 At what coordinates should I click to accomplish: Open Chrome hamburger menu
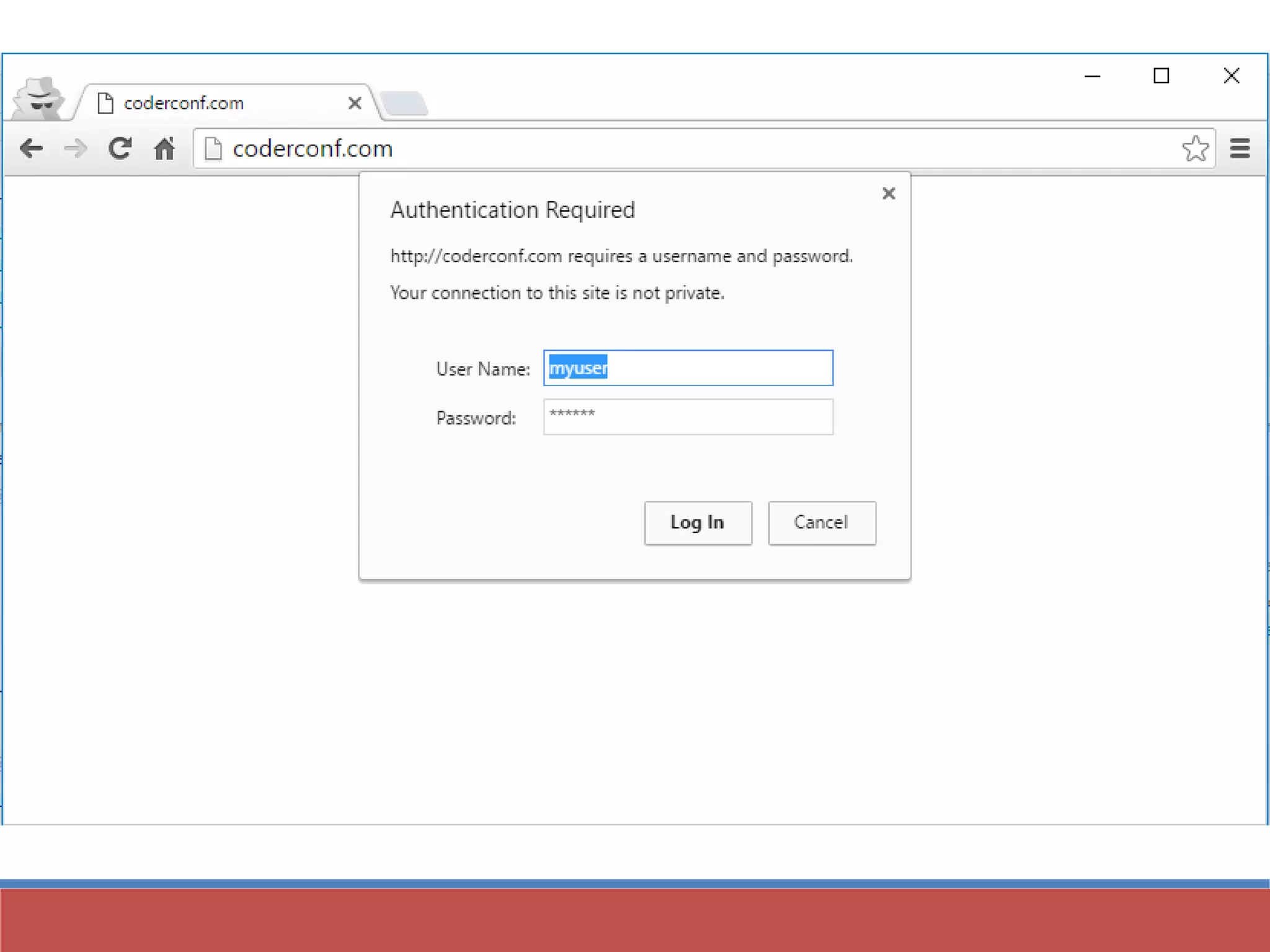1240,149
